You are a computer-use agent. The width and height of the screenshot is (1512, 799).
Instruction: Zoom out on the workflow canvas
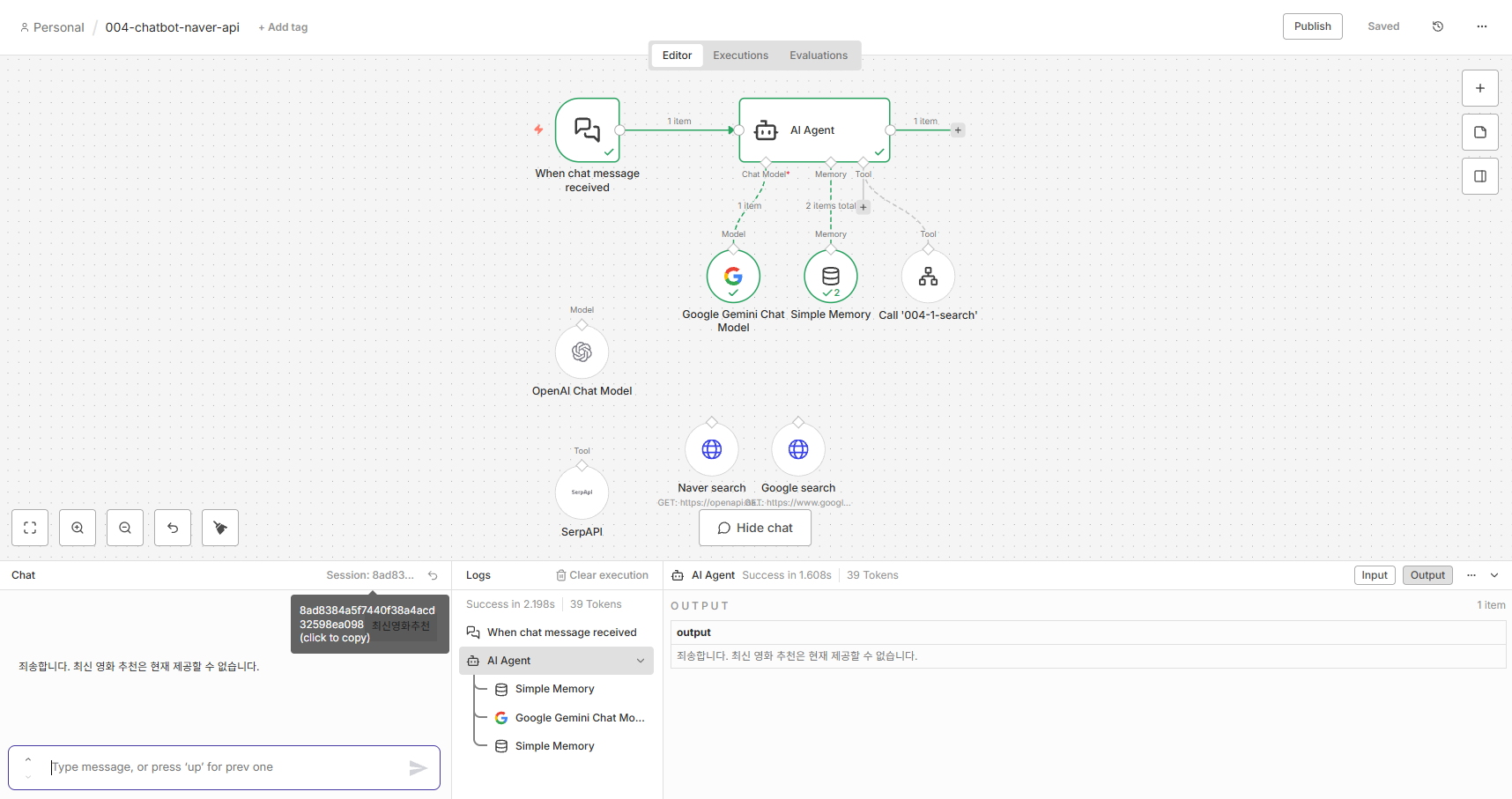[125, 528]
